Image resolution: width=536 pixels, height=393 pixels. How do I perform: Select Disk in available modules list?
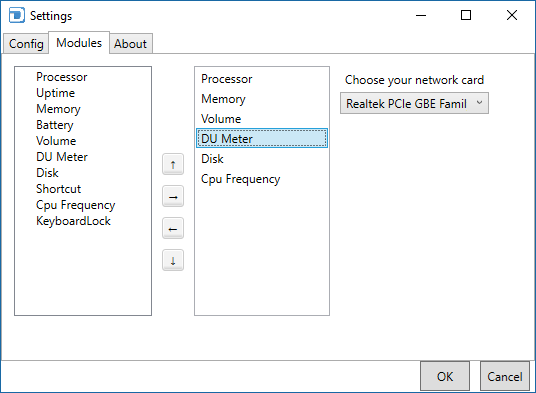[x=47, y=173]
